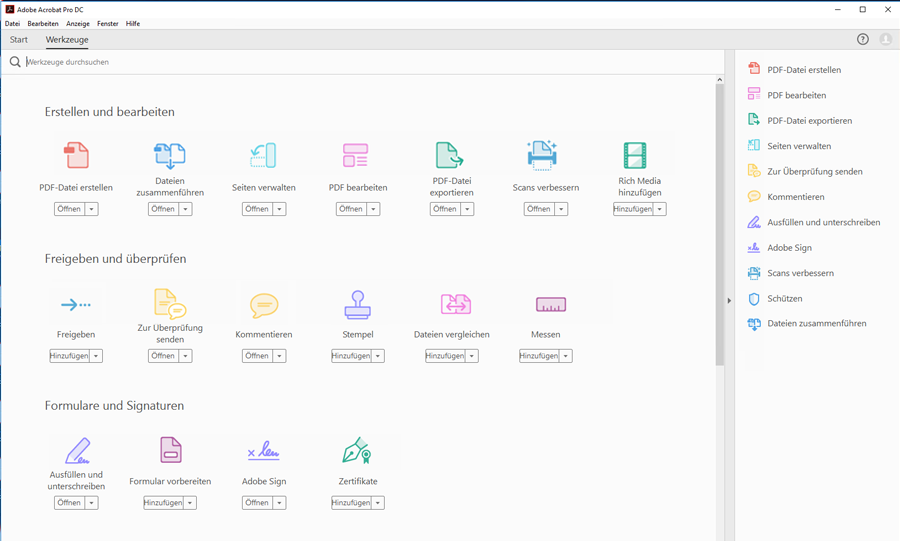The image size is (900, 541).
Task: Expand dropdown arrow for Dateien zusammenführen
Action: coord(185,209)
